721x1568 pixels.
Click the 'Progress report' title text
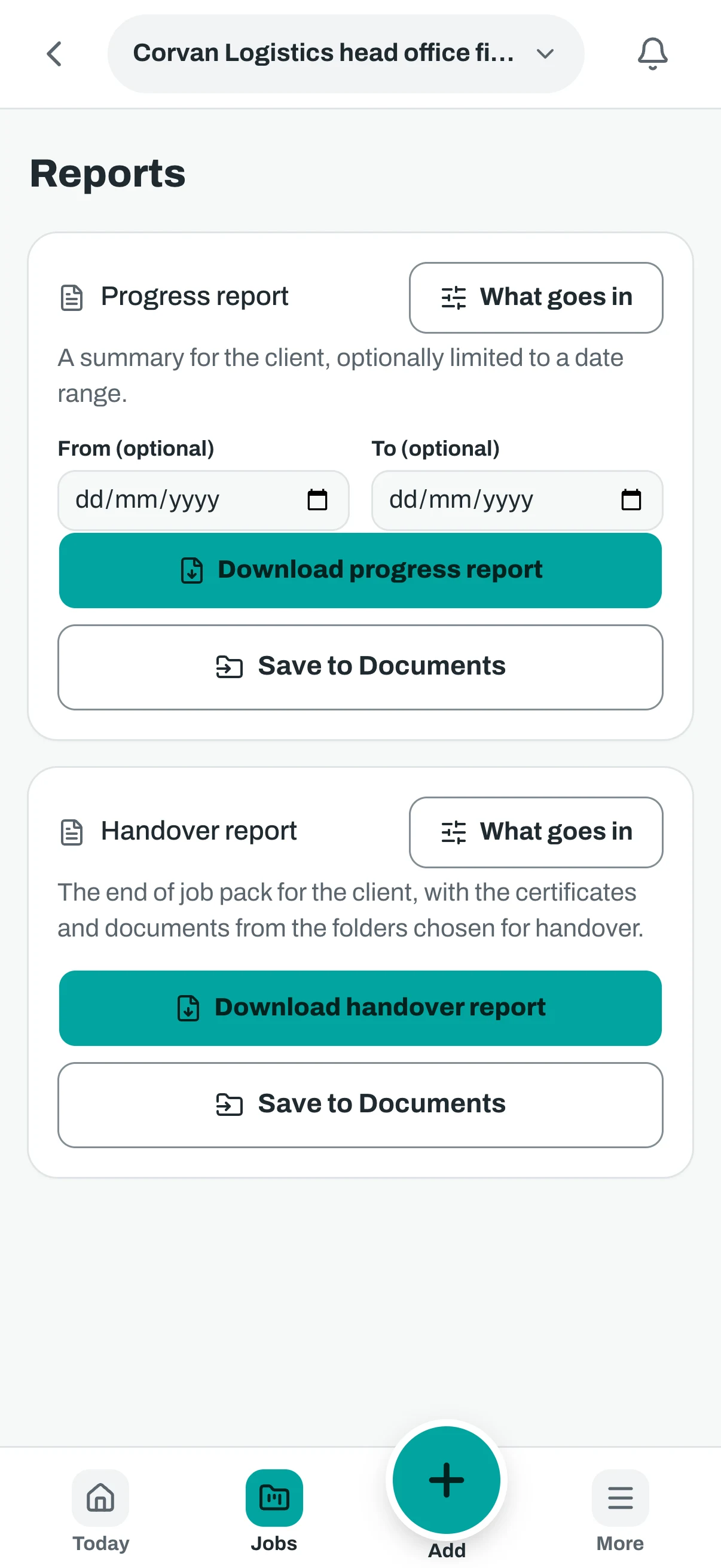click(x=194, y=297)
